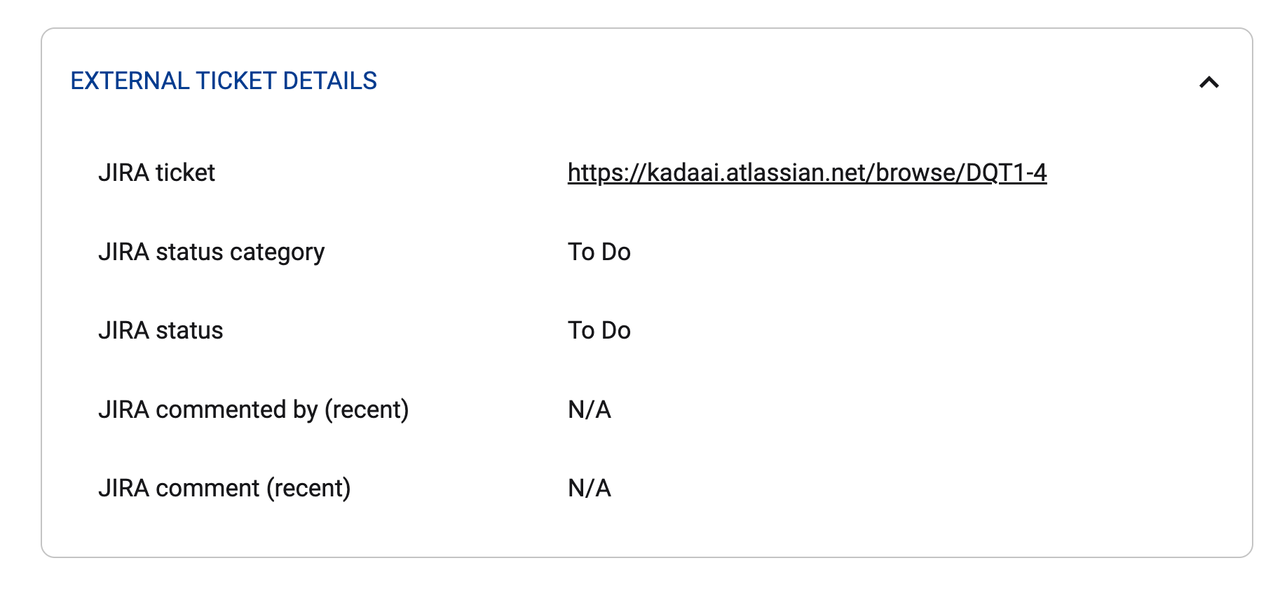Viewport: 1280px width, 596px height.
Task: Open the kadaai.atlassian.net JIRA ticket link
Action: pos(806,173)
